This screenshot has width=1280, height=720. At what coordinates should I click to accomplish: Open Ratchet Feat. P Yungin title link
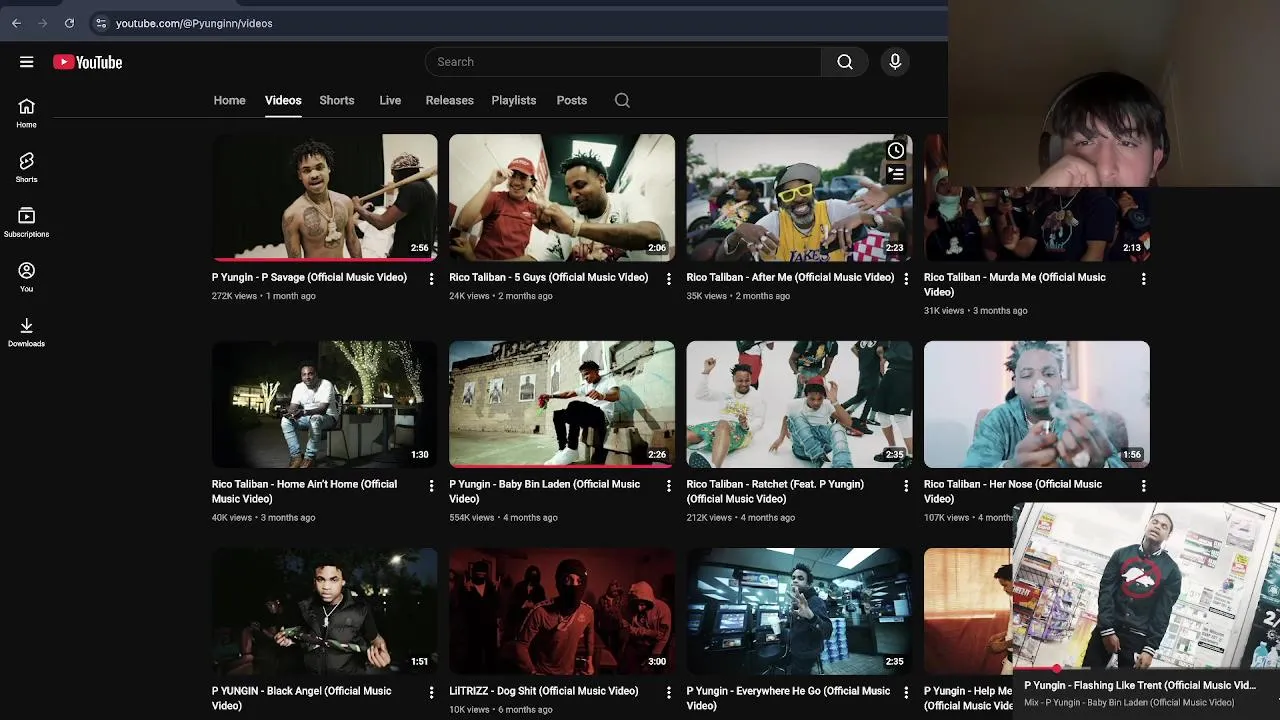775,491
